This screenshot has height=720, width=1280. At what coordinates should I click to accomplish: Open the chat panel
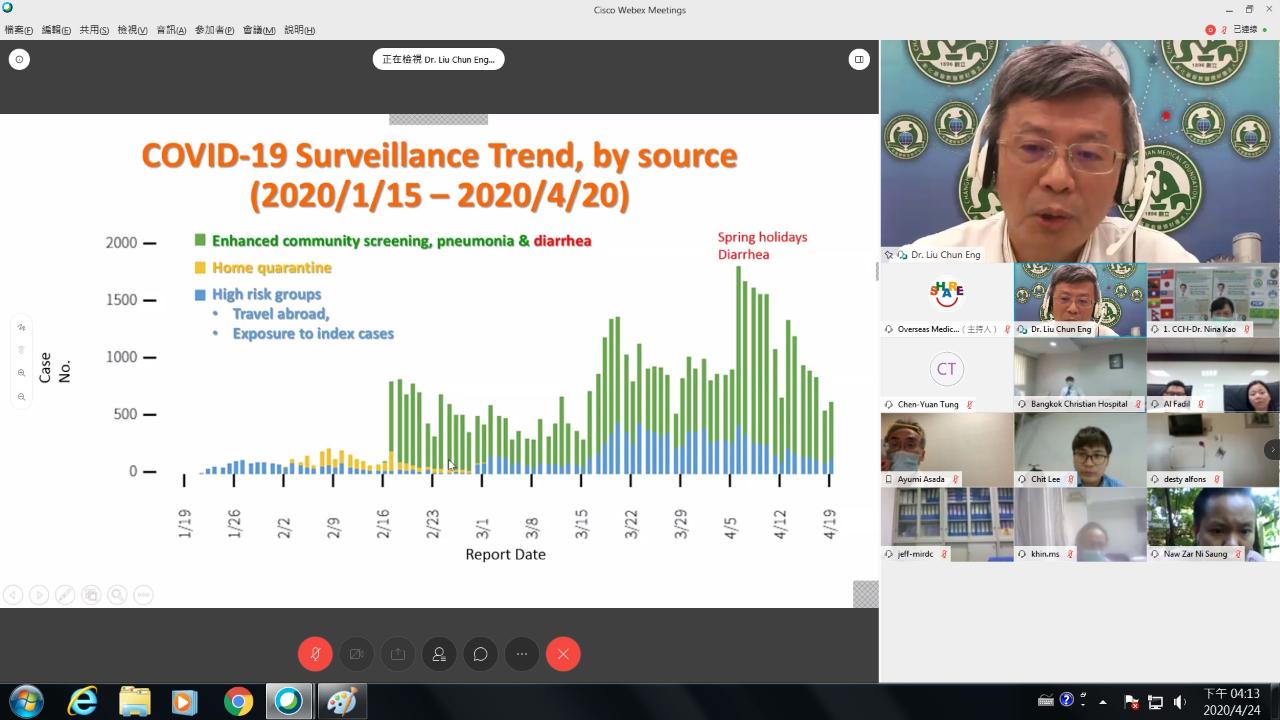click(480, 654)
